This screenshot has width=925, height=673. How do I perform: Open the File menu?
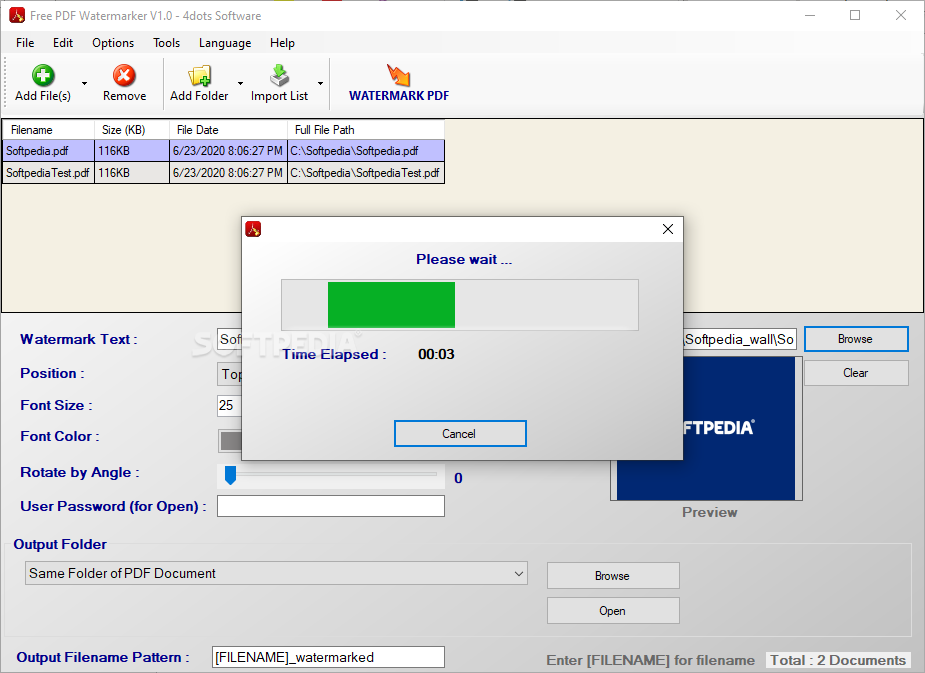click(25, 42)
